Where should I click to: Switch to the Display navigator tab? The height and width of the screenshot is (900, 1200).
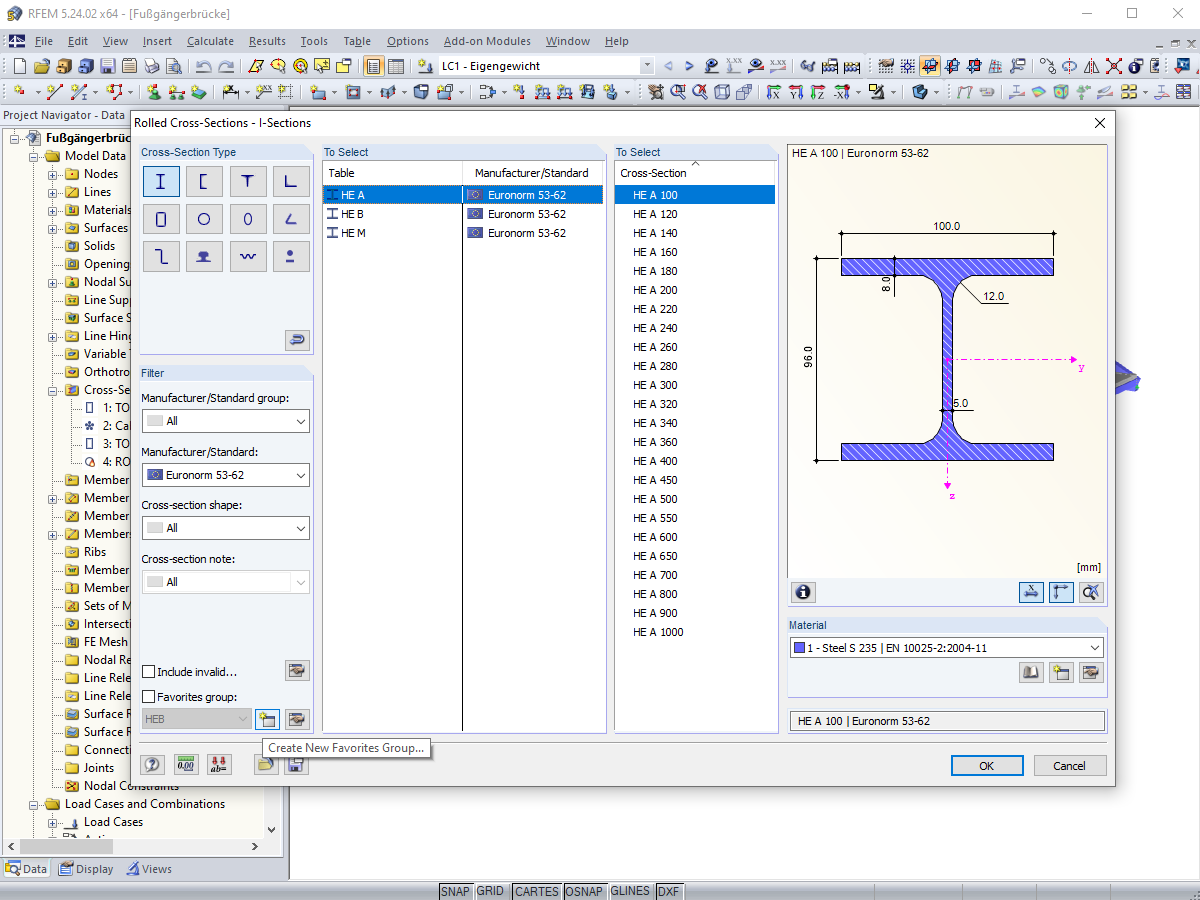[x=86, y=869]
